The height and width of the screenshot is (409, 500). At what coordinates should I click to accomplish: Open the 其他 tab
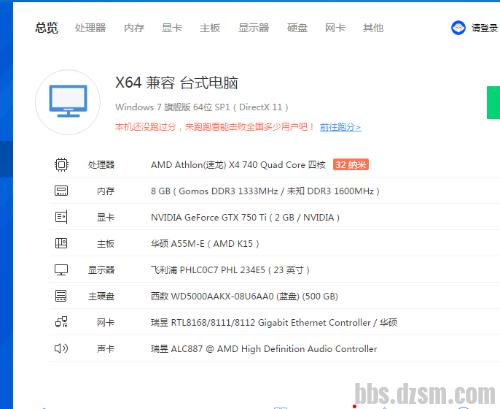click(x=373, y=28)
